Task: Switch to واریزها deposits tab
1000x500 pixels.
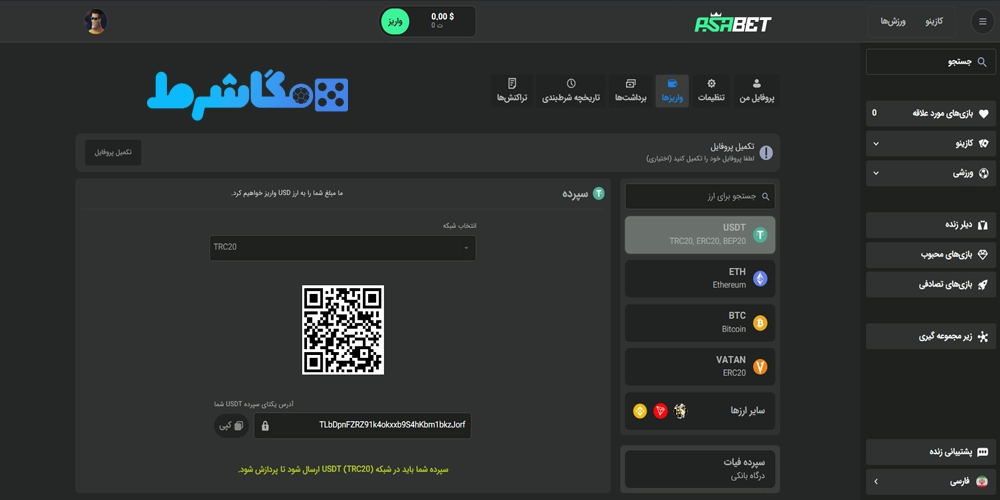Action: click(x=672, y=91)
